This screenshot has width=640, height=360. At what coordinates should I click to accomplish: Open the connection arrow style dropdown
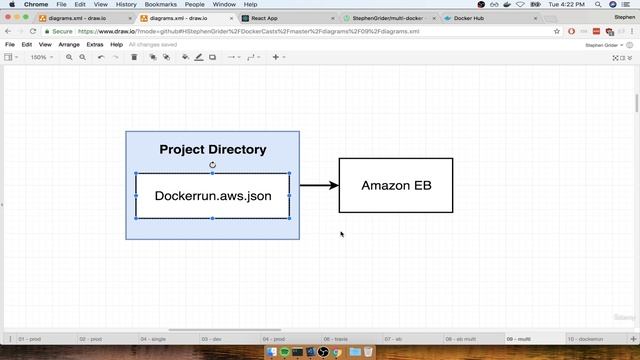(x=234, y=58)
